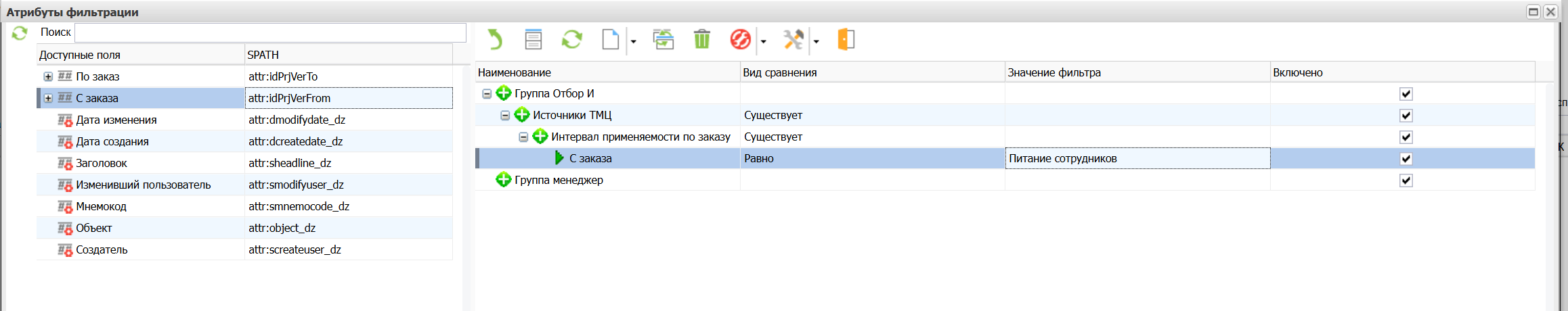The width and height of the screenshot is (1568, 311).
Task: Click the green trash delete icon
Action: tap(702, 40)
